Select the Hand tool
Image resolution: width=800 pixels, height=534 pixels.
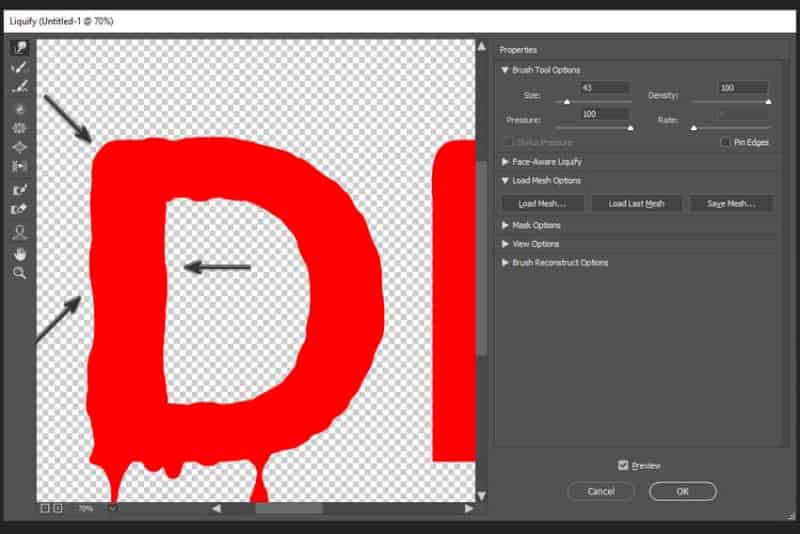point(20,253)
